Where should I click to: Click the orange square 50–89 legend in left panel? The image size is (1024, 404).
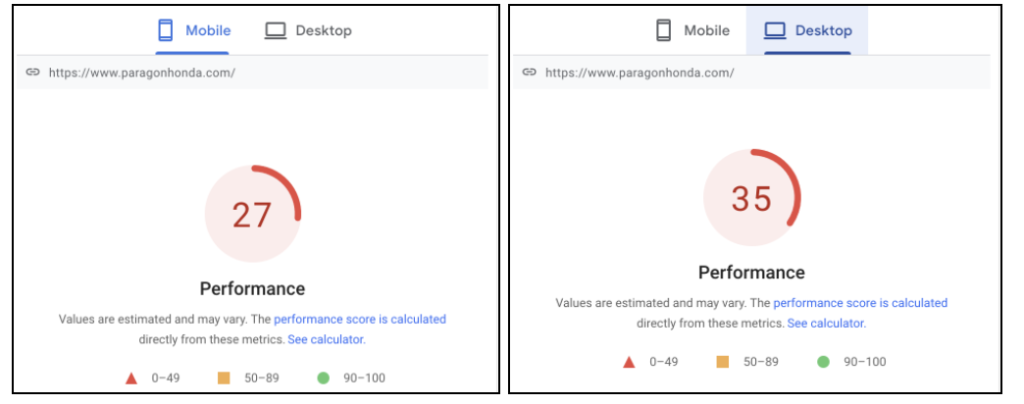pos(224,378)
